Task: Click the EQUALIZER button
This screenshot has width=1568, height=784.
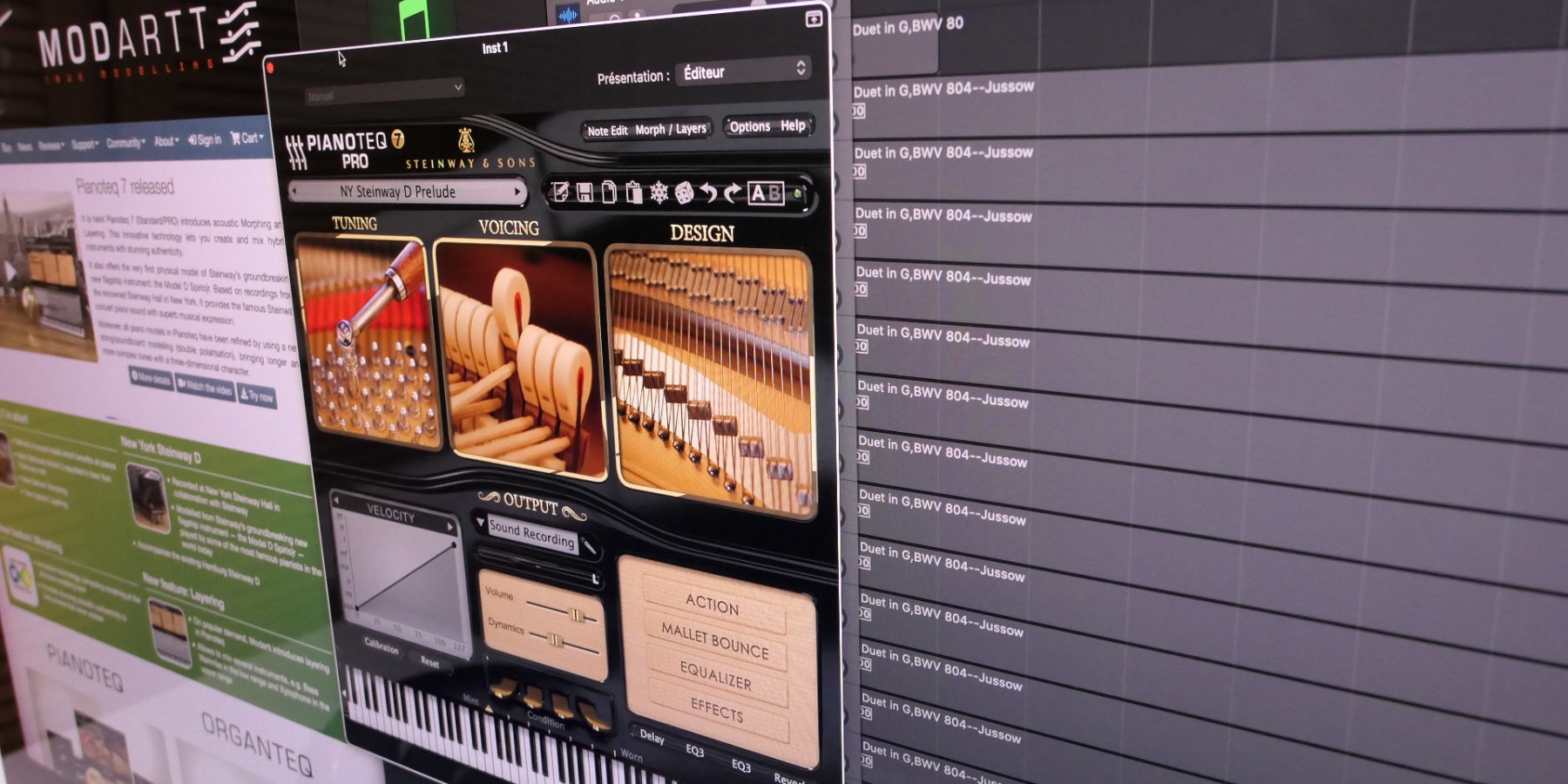Action: [x=715, y=676]
